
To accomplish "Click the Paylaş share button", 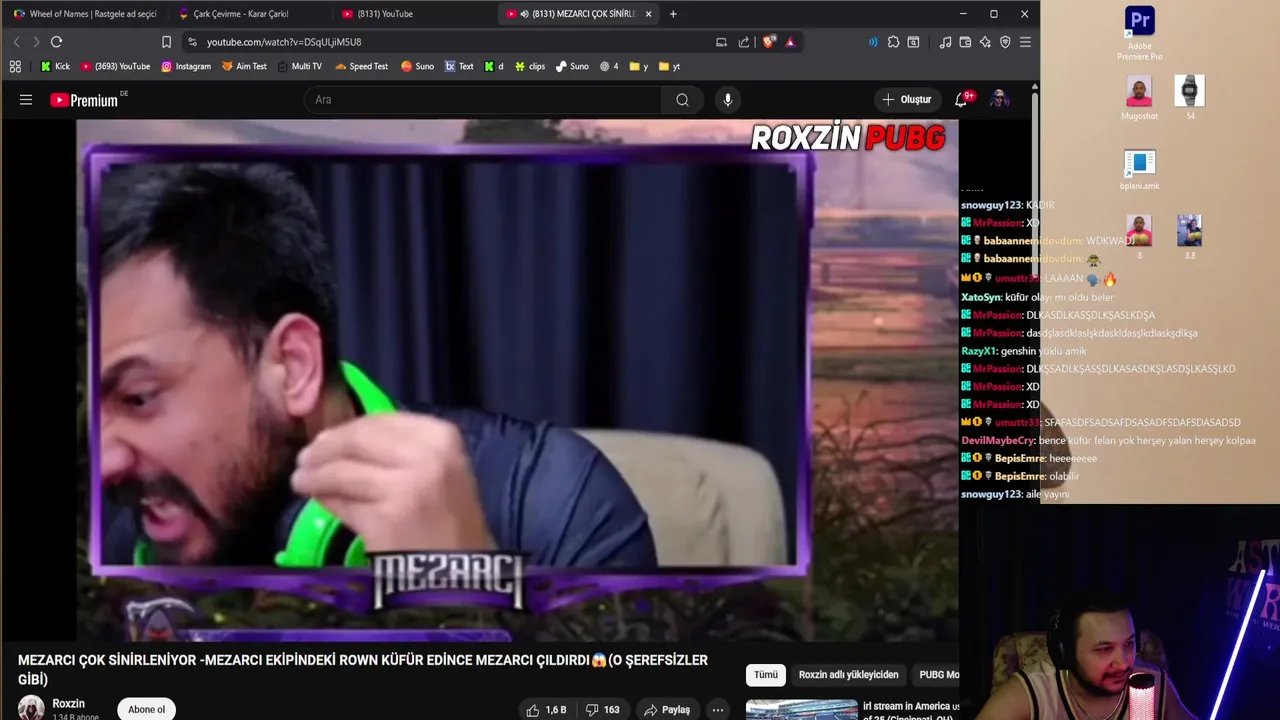I will pos(667,710).
